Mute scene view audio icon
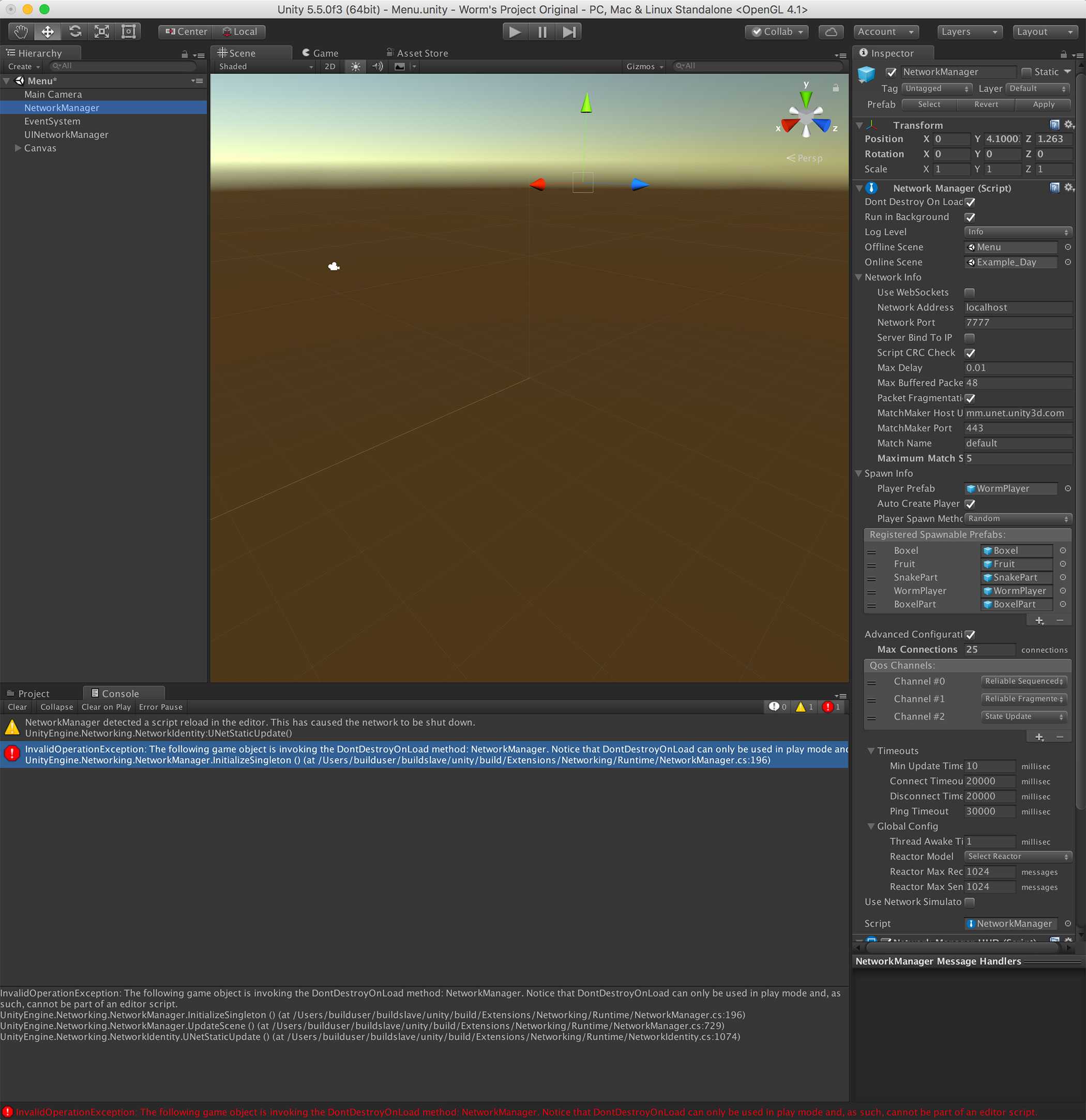The height and width of the screenshot is (1120, 1086). click(376, 66)
